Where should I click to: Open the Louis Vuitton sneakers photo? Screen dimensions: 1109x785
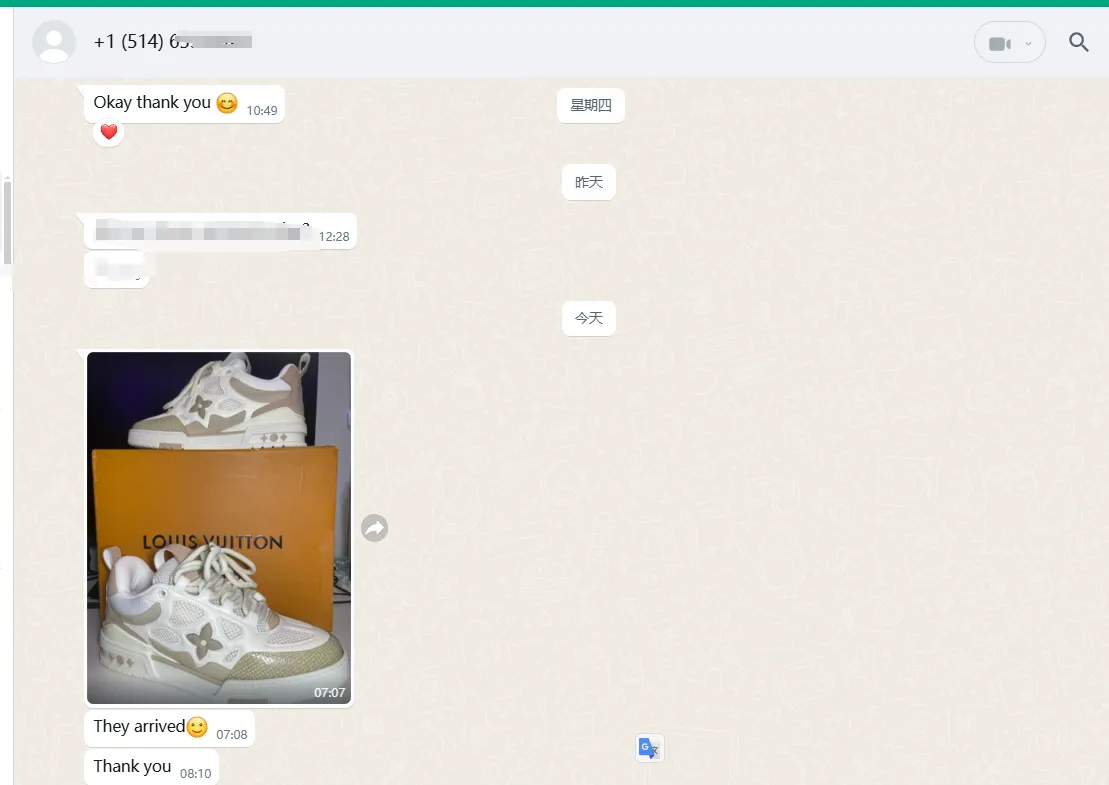[x=219, y=528]
